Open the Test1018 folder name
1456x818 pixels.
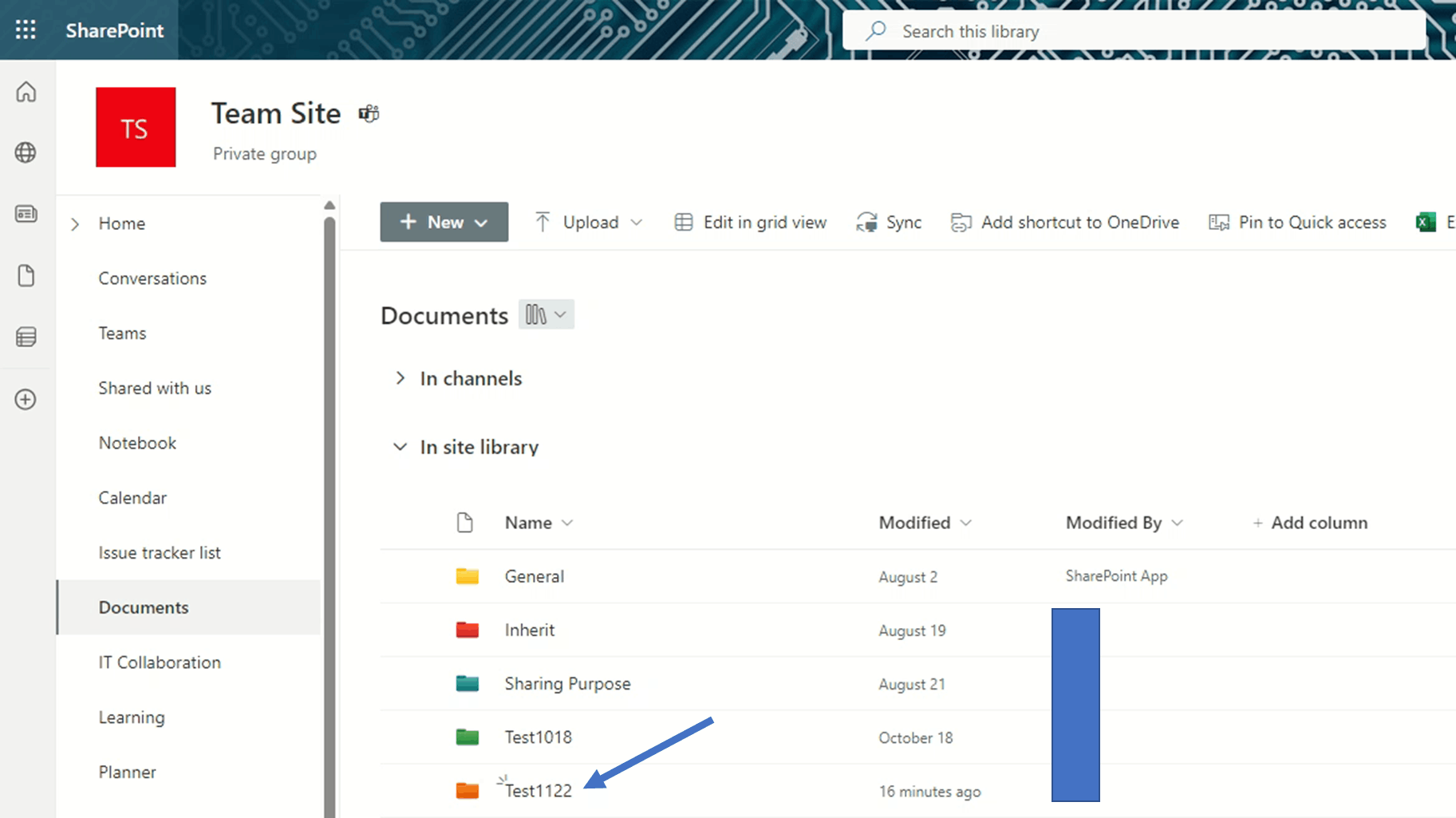(x=539, y=737)
